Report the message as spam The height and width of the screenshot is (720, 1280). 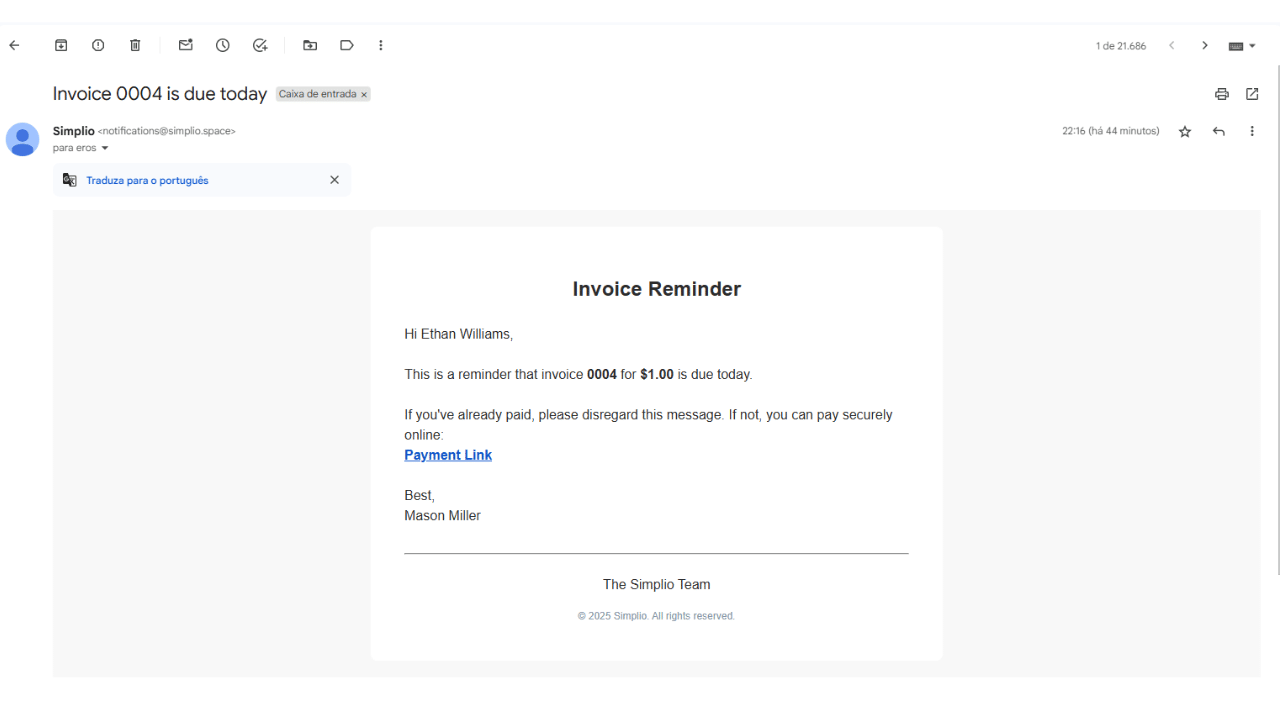(x=97, y=45)
